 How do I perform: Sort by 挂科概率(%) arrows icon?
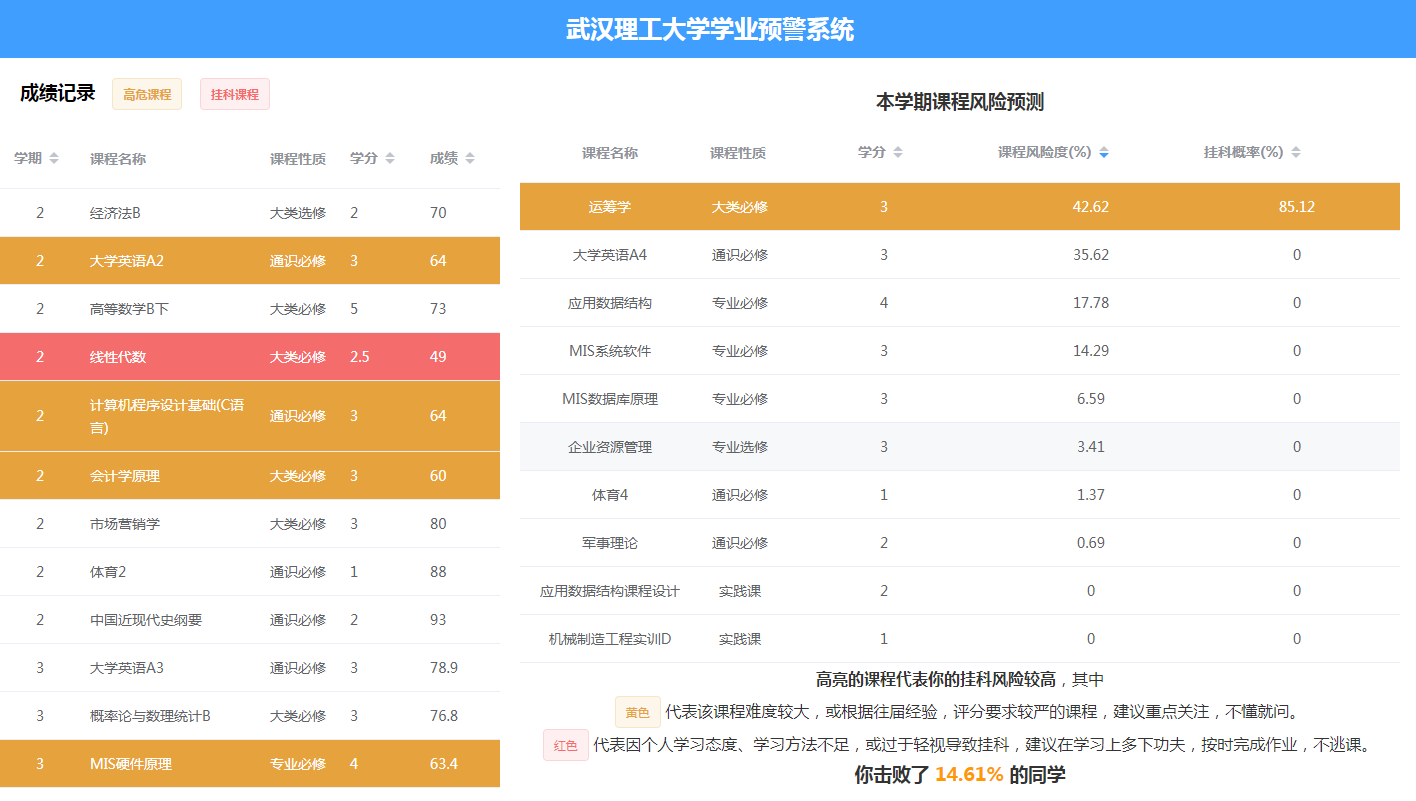click(x=1296, y=153)
